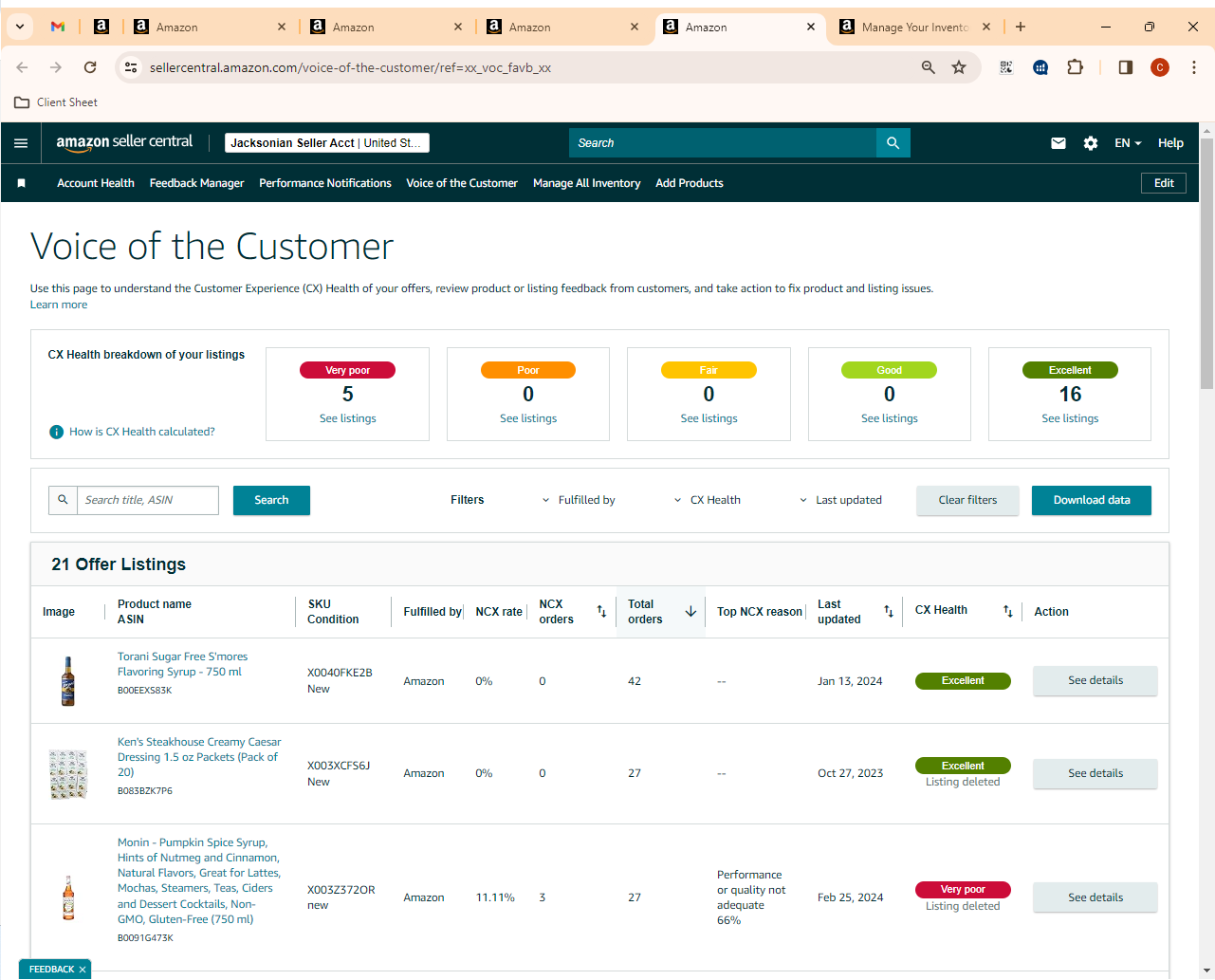Open Manage All Inventory menu item
Image resolution: width=1215 pixels, height=980 pixels.
(586, 183)
